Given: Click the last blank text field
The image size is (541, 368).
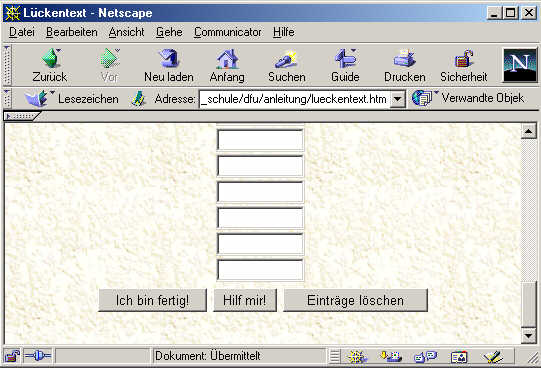Looking at the screenshot, I should pyautogui.click(x=260, y=270).
